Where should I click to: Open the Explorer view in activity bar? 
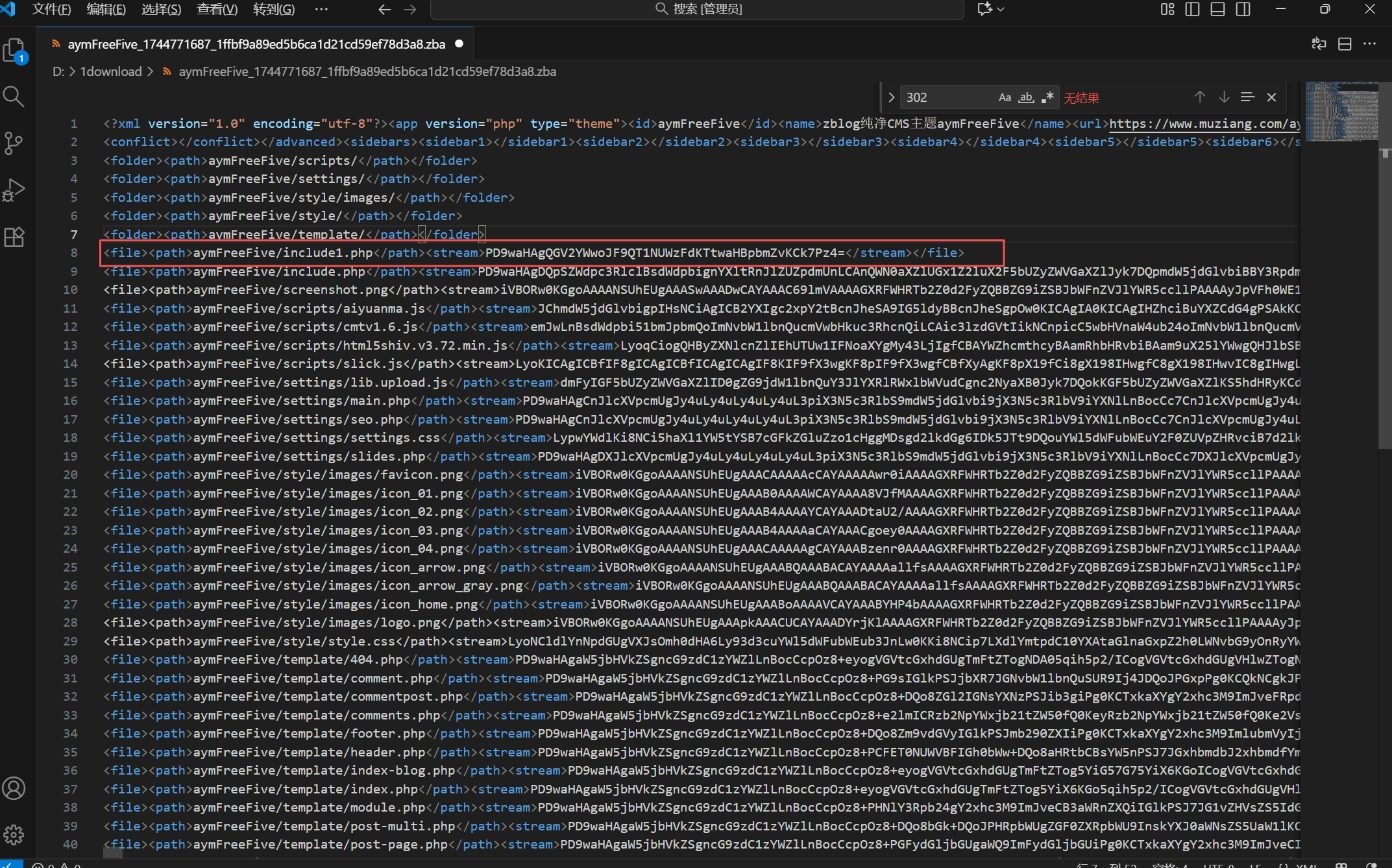pos(14,51)
